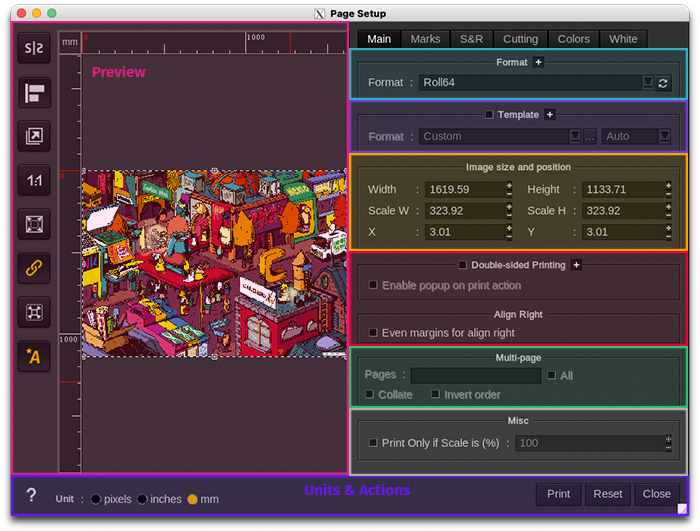Click the Scale H input field
The image size is (700, 531).
pos(623,211)
